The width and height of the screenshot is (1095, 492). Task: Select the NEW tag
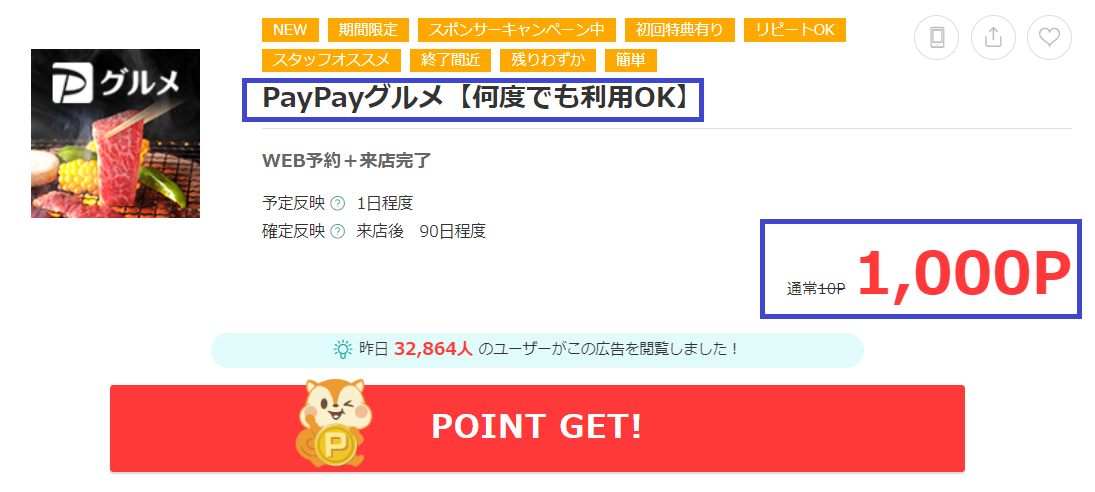(x=290, y=30)
